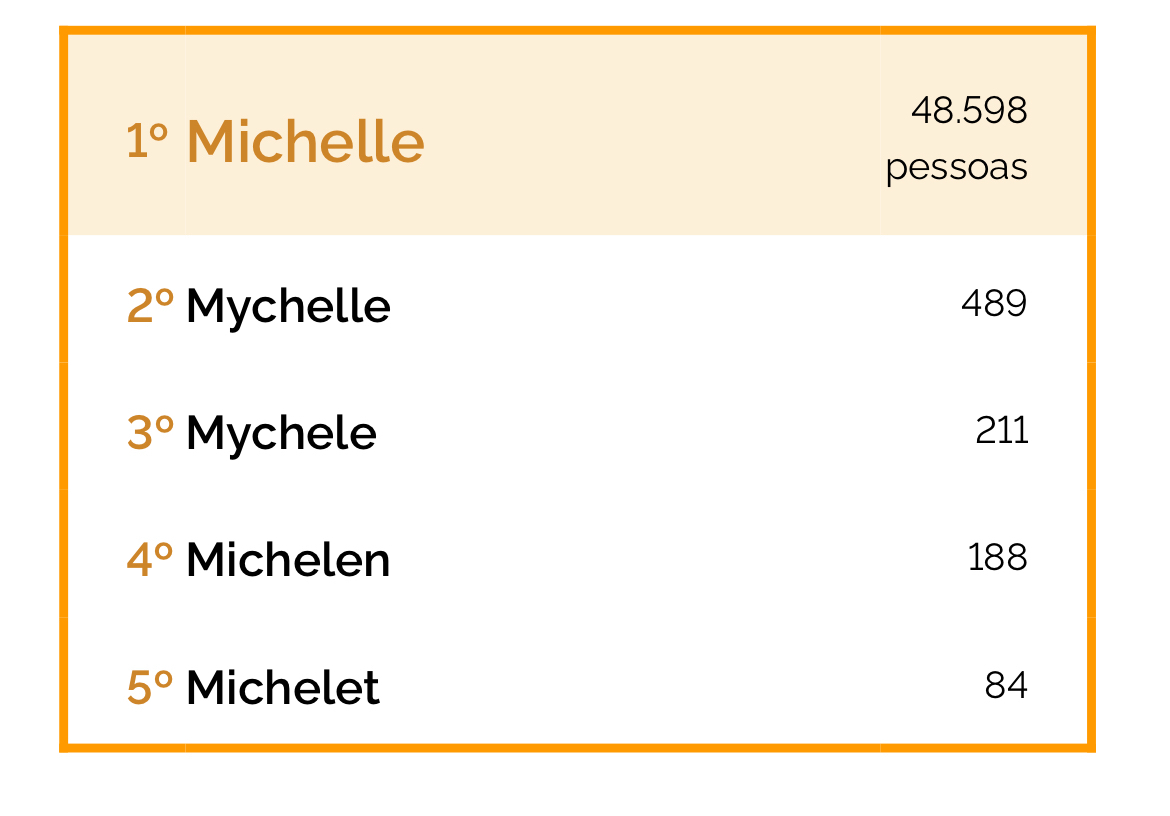Click empty space between Mychelle and 489
The width and height of the screenshot is (1170, 816).
(670, 306)
